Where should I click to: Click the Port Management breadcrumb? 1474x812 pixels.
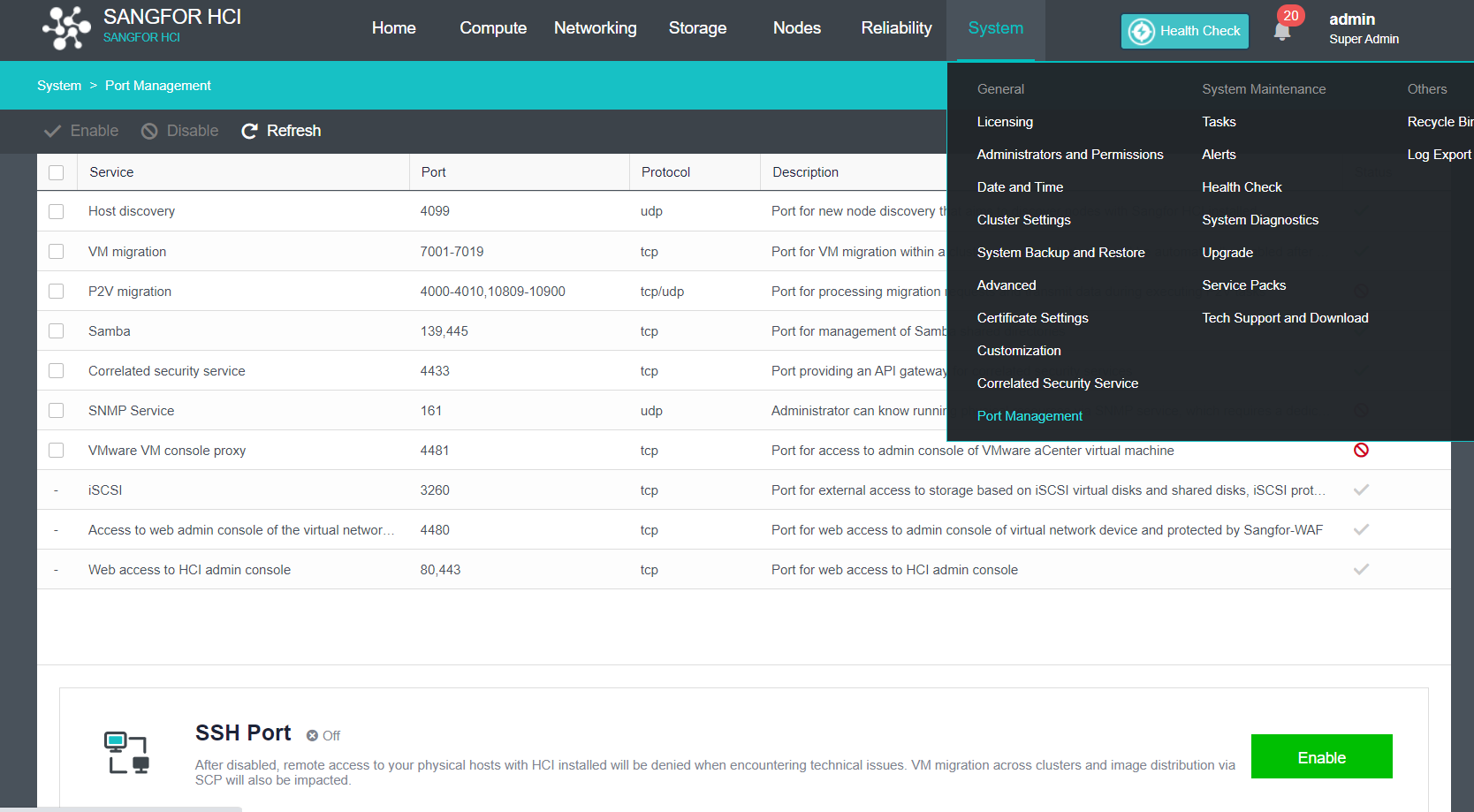click(x=158, y=86)
